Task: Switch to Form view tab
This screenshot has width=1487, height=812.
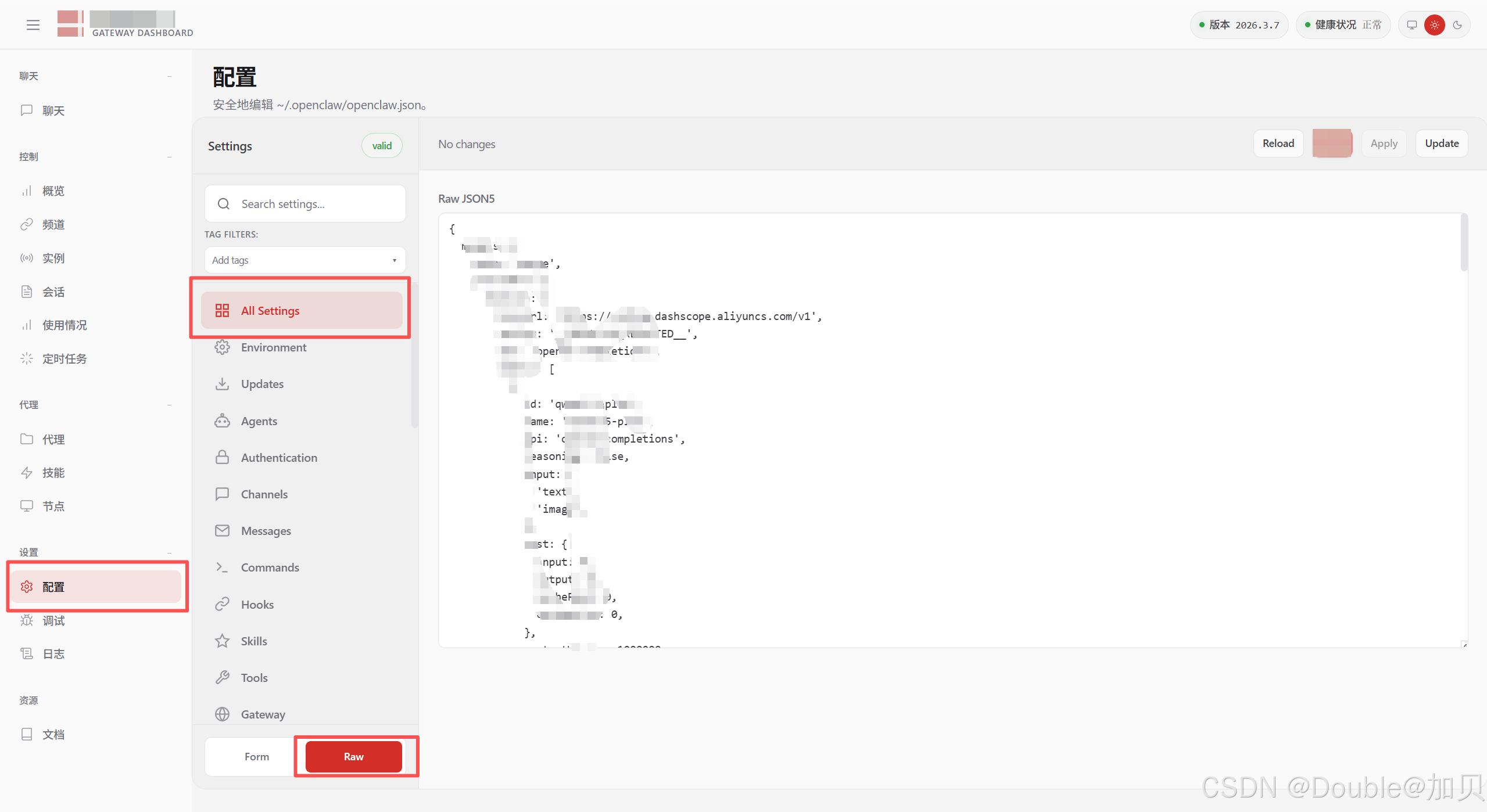Action: coord(256,756)
